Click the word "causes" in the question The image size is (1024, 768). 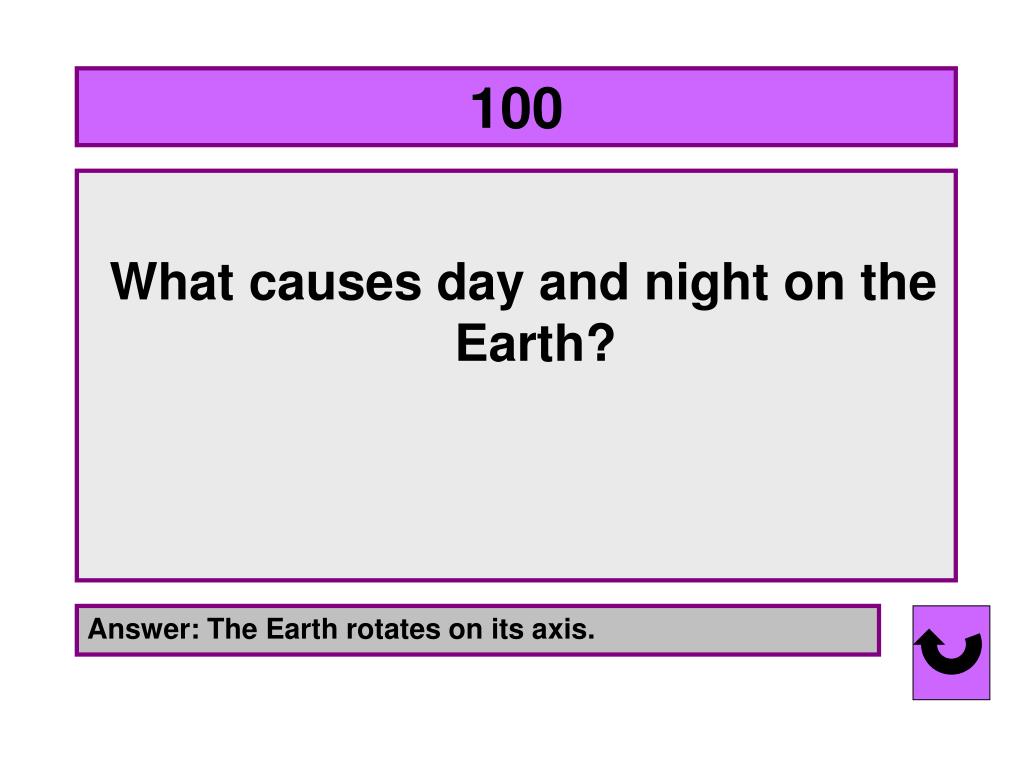[x=336, y=284]
